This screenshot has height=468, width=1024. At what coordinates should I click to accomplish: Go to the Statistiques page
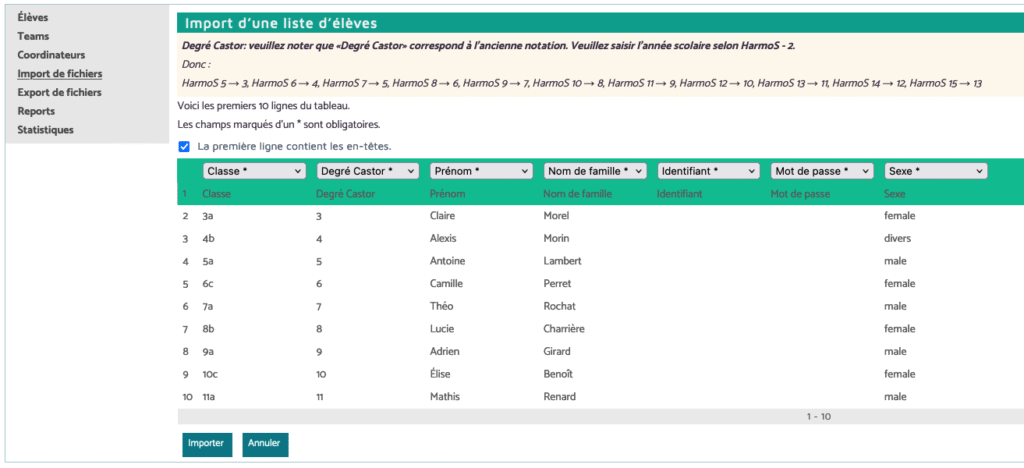coord(45,130)
